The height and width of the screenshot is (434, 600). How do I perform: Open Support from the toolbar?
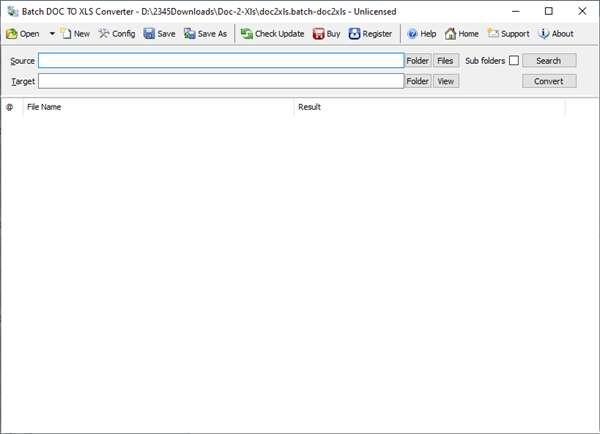tap(493, 34)
